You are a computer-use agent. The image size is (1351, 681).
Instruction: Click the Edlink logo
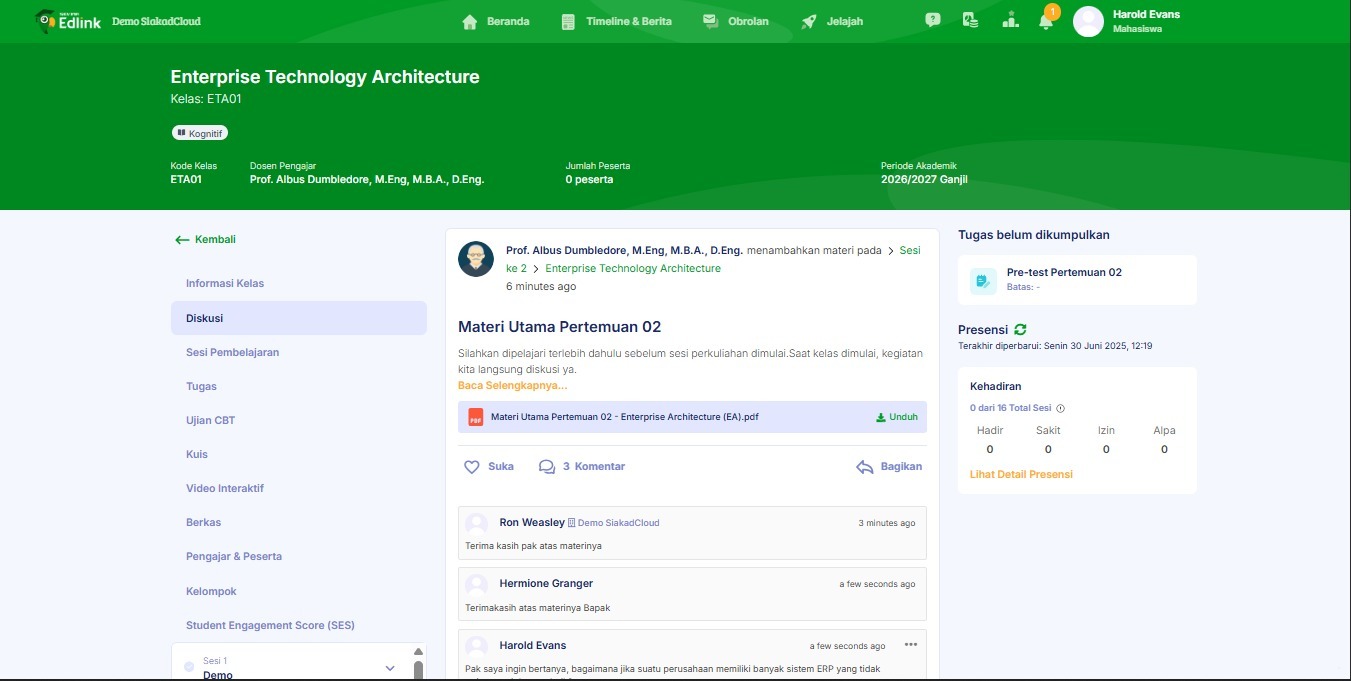coord(68,20)
